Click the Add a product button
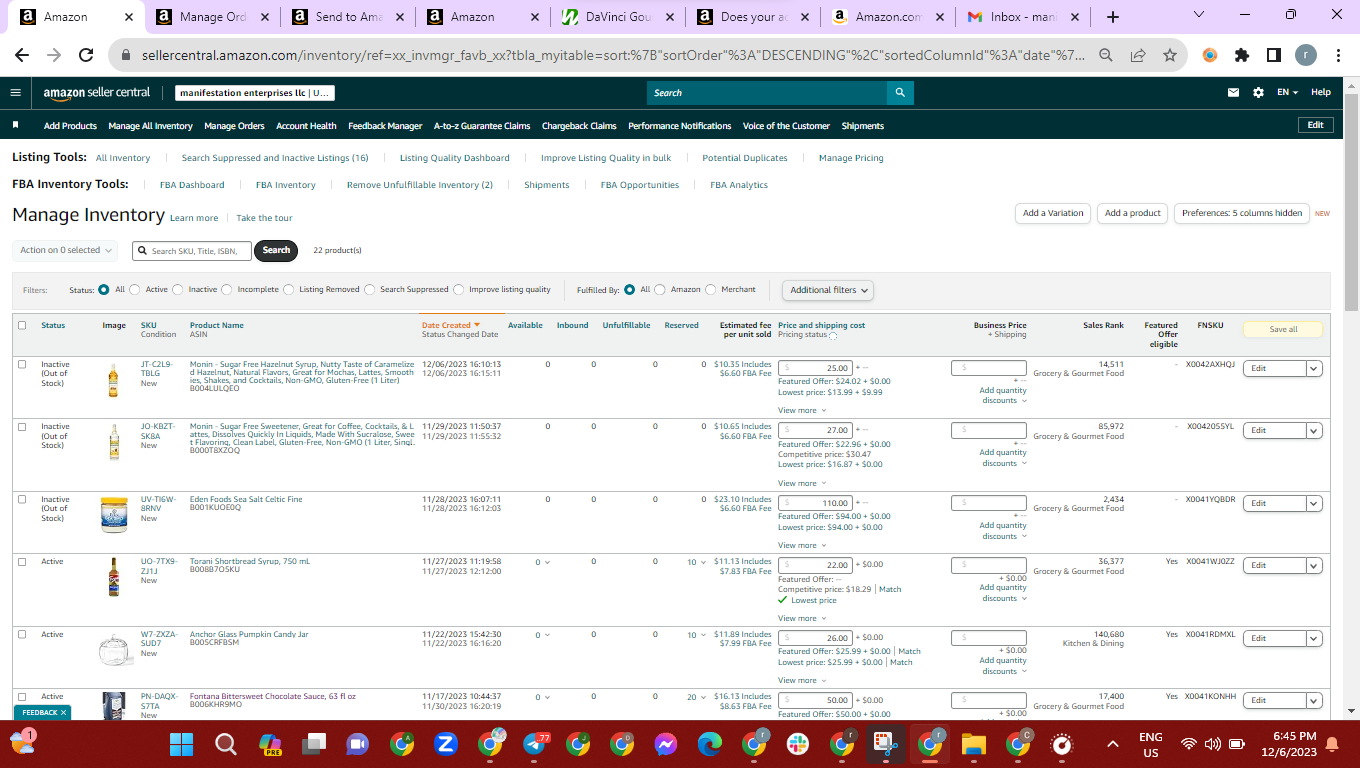The image size is (1360, 768). point(1133,213)
